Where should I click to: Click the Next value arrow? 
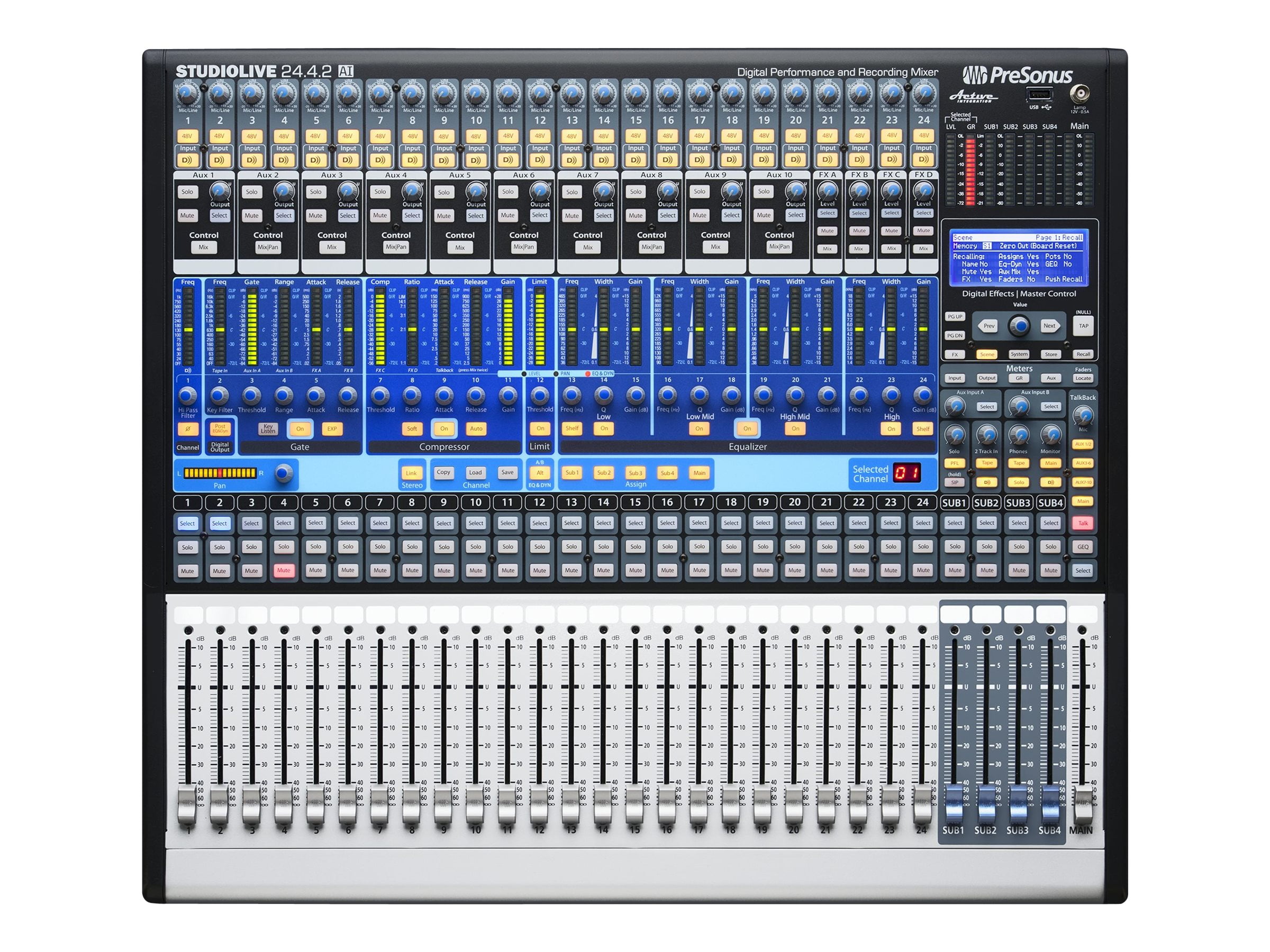click(x=1051, y=325)
